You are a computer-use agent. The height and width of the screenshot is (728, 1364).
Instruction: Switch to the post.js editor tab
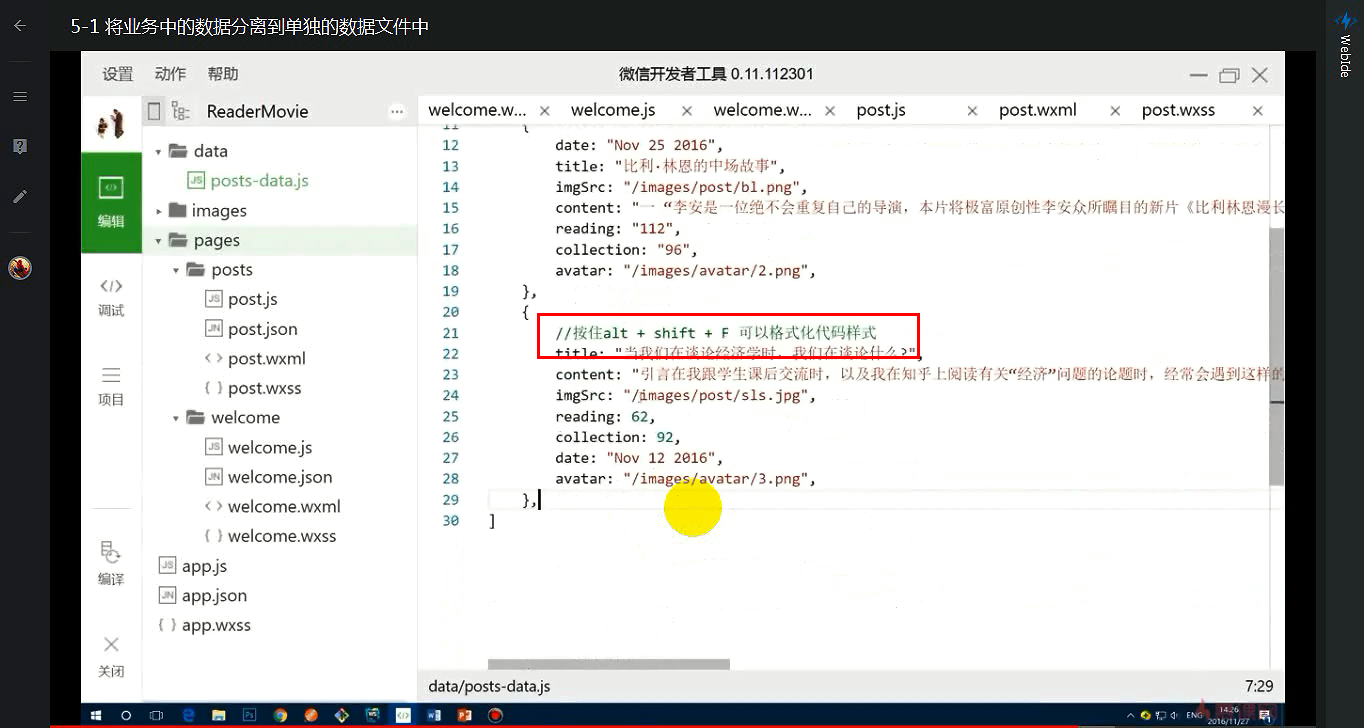[881, 110]
